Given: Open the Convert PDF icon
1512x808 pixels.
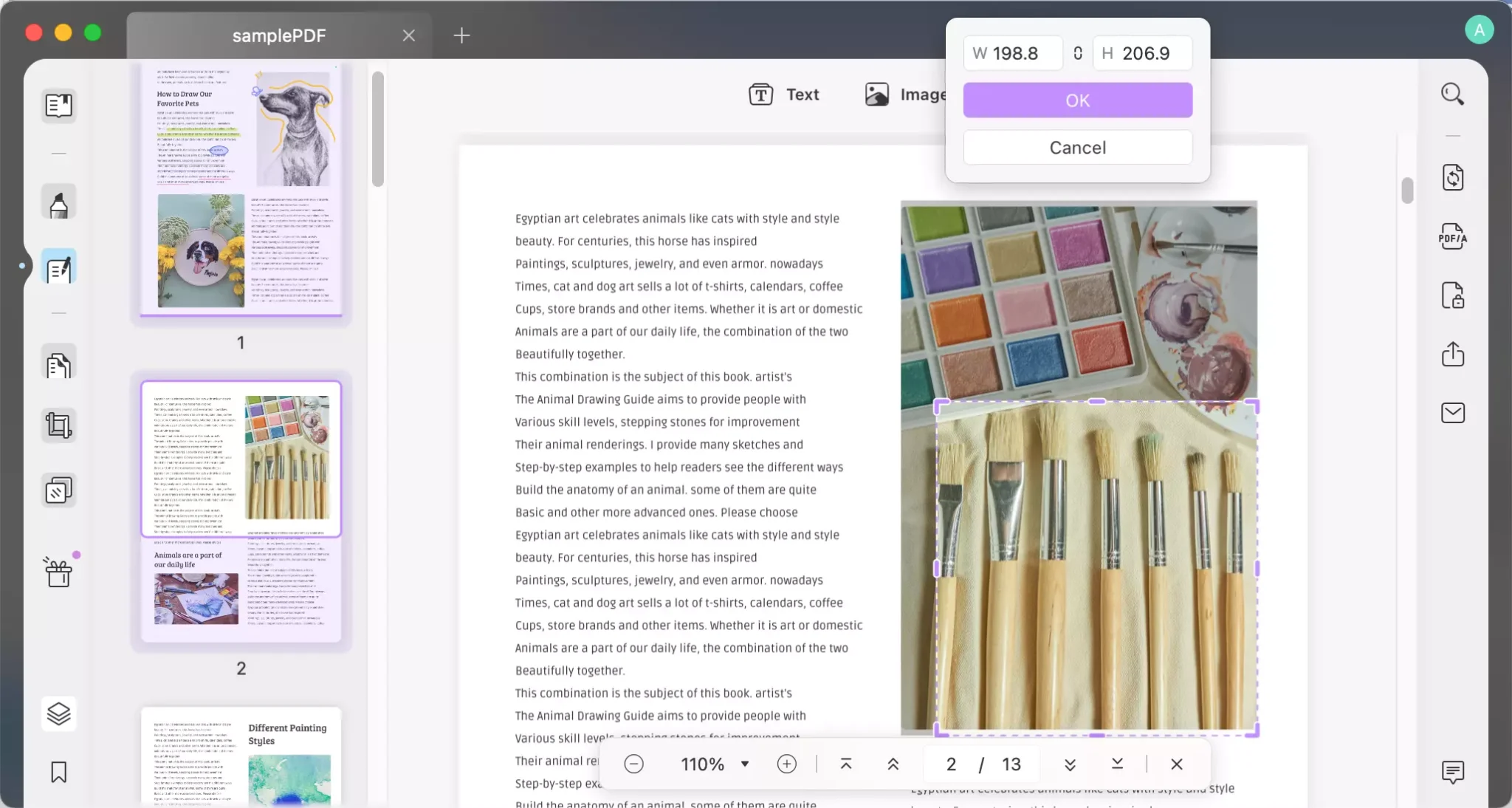Looking at the screenshot, I should tap(1452, 178).
